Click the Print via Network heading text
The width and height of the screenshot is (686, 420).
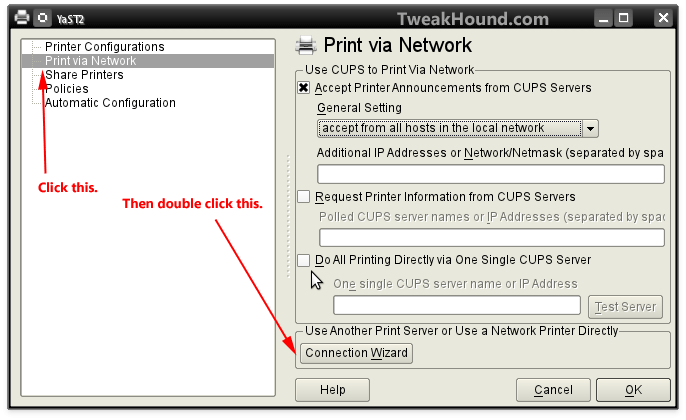pyautogui.click(x=398, y=45)
